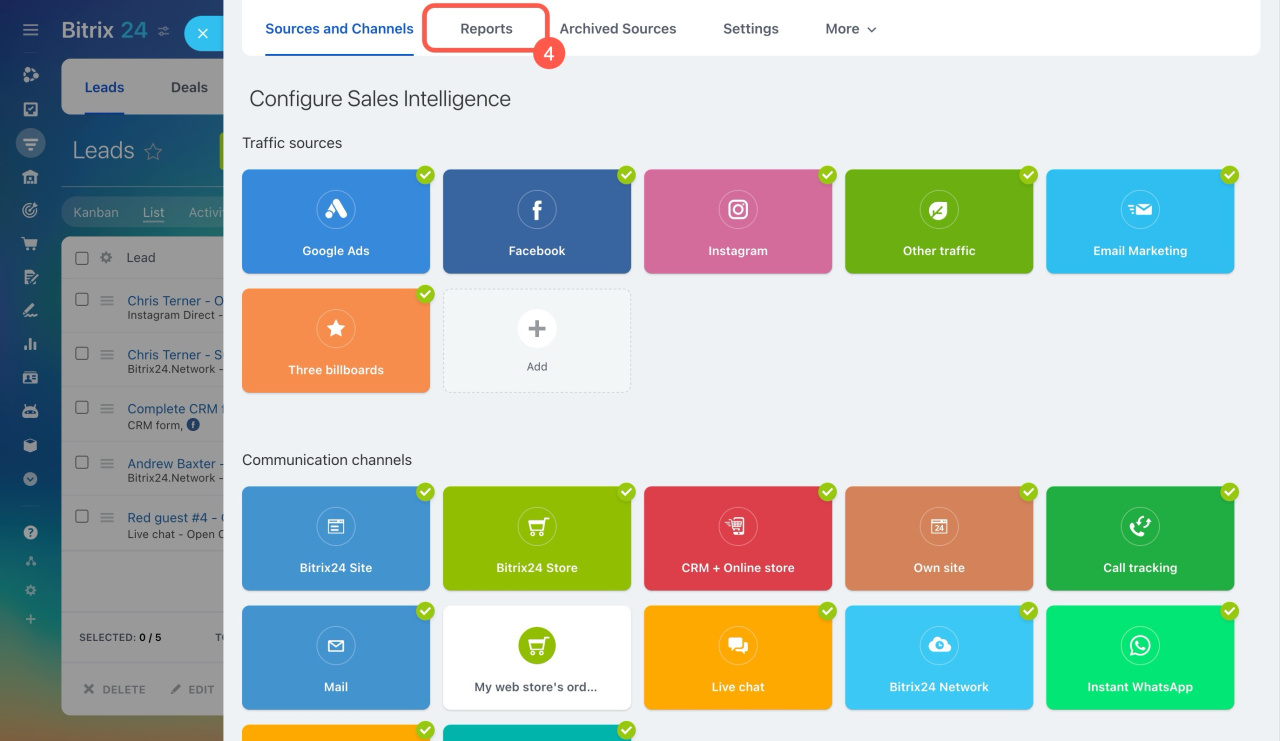Expand the More dropdown menu
Image resolution: width=1280 pixels, height=741 pixels.
[x=851, y=29]
